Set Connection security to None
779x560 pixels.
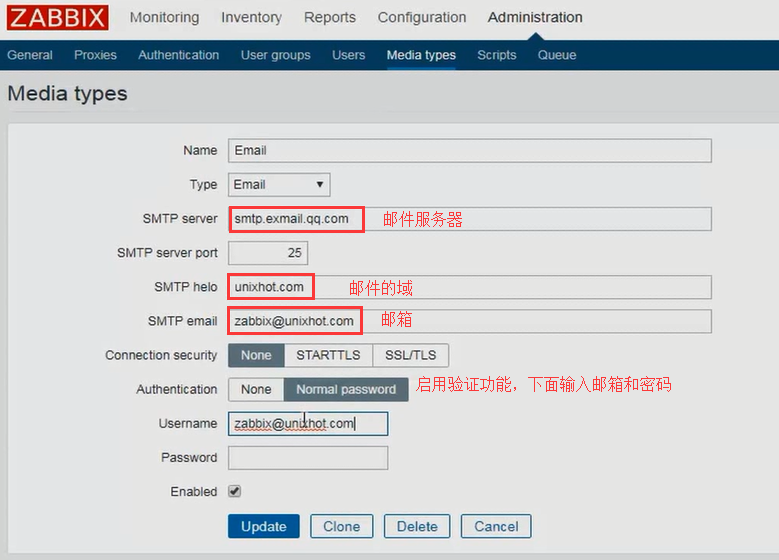pos(256,355)
